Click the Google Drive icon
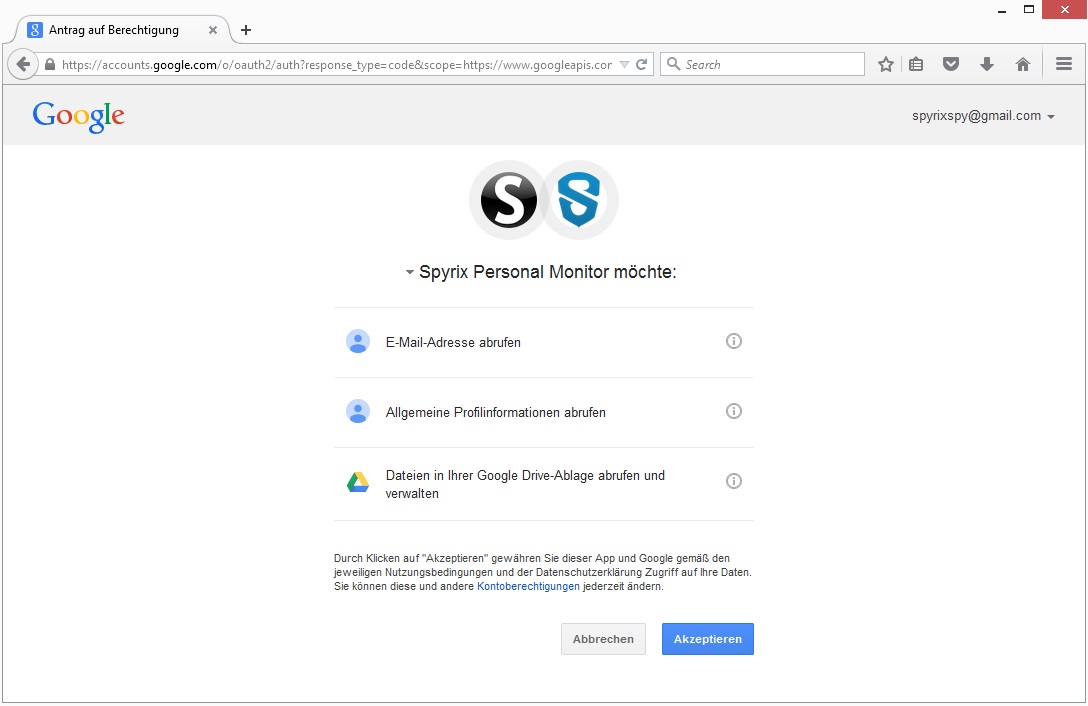 pos(358,482)
